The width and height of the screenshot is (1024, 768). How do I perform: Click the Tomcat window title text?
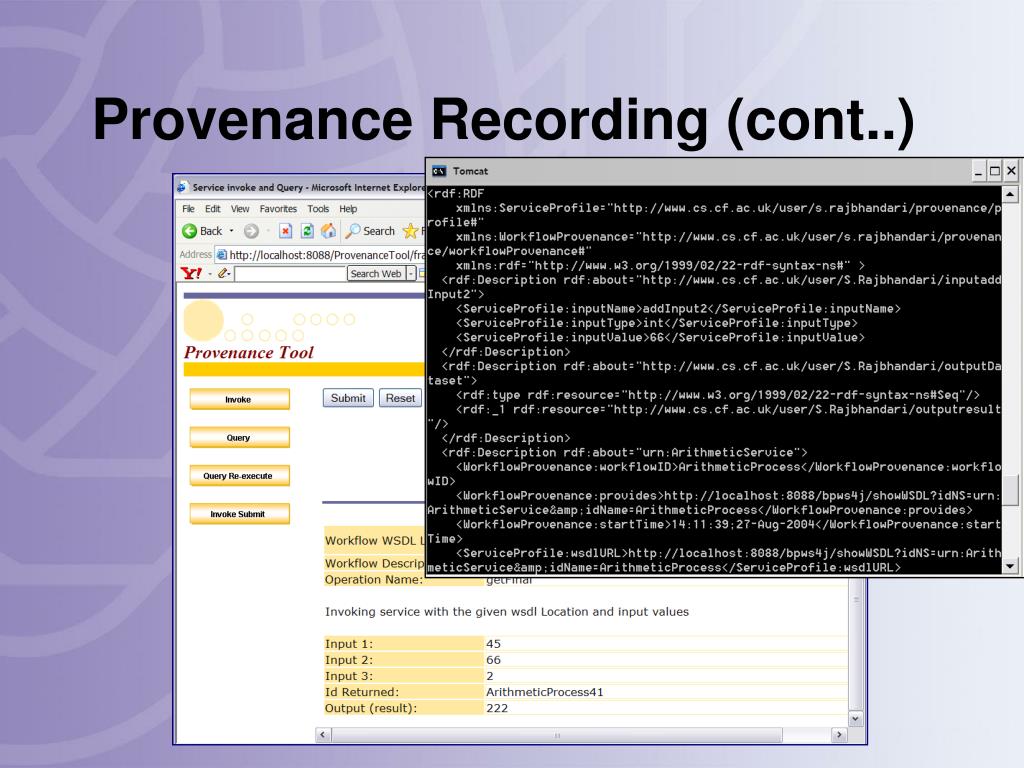click(470, 171)
